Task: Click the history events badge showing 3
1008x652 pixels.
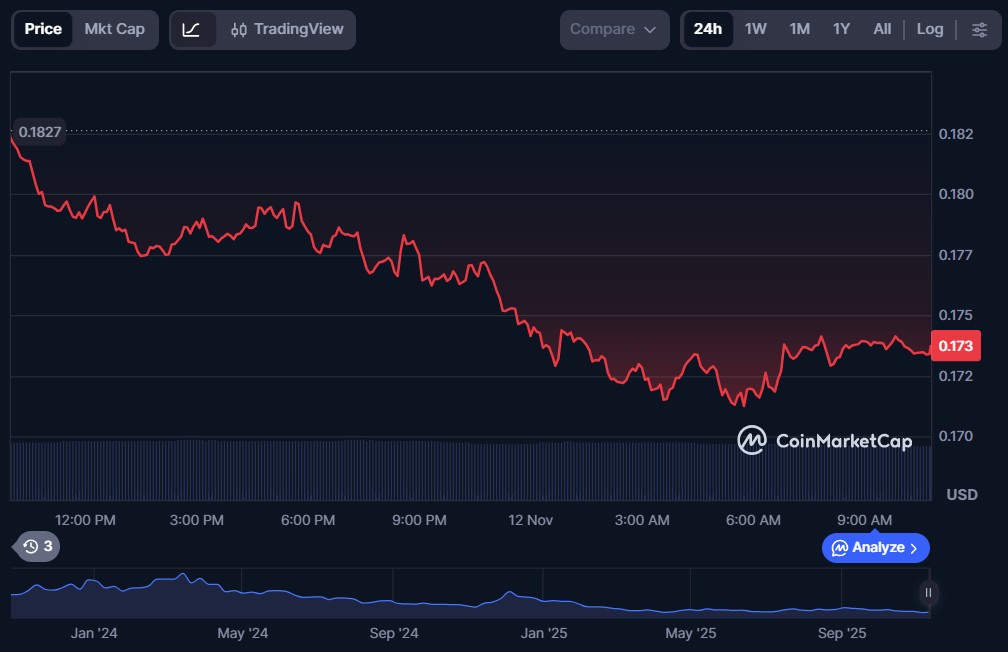Action: click(x=37, y=547)
